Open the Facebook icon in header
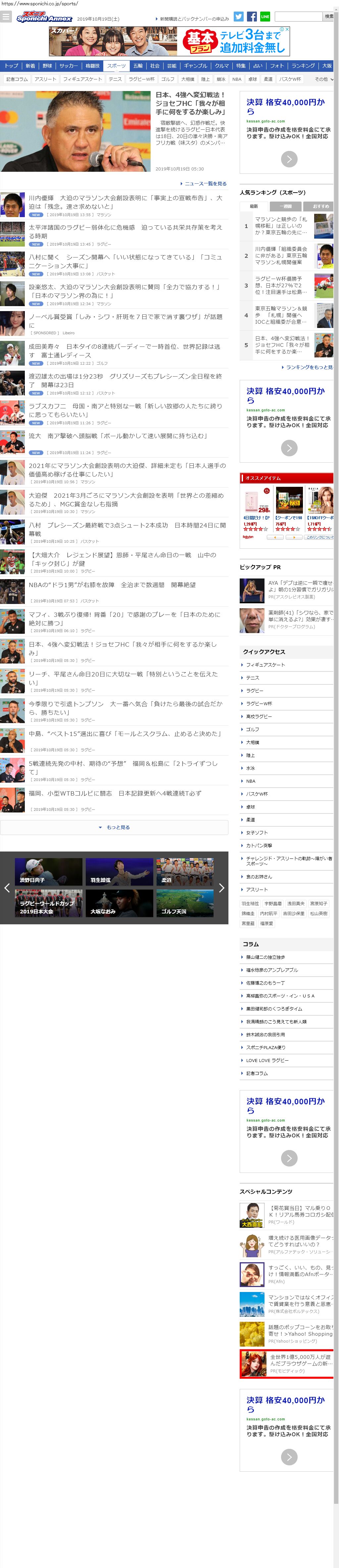339x1568 pixels. point(252,17)
